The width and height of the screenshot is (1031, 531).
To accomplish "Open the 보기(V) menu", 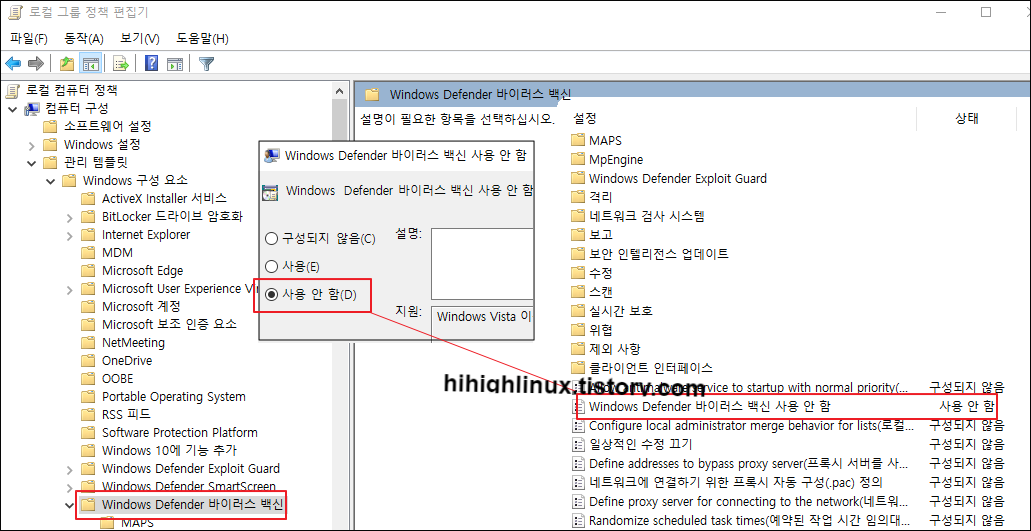I will [140, 39].
